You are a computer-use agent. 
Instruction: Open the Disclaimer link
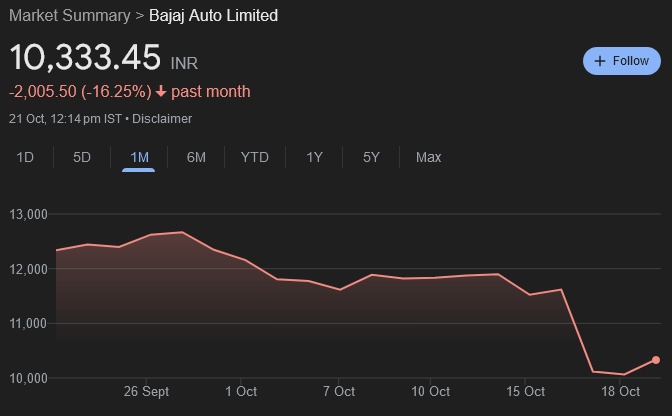(162, 119)
